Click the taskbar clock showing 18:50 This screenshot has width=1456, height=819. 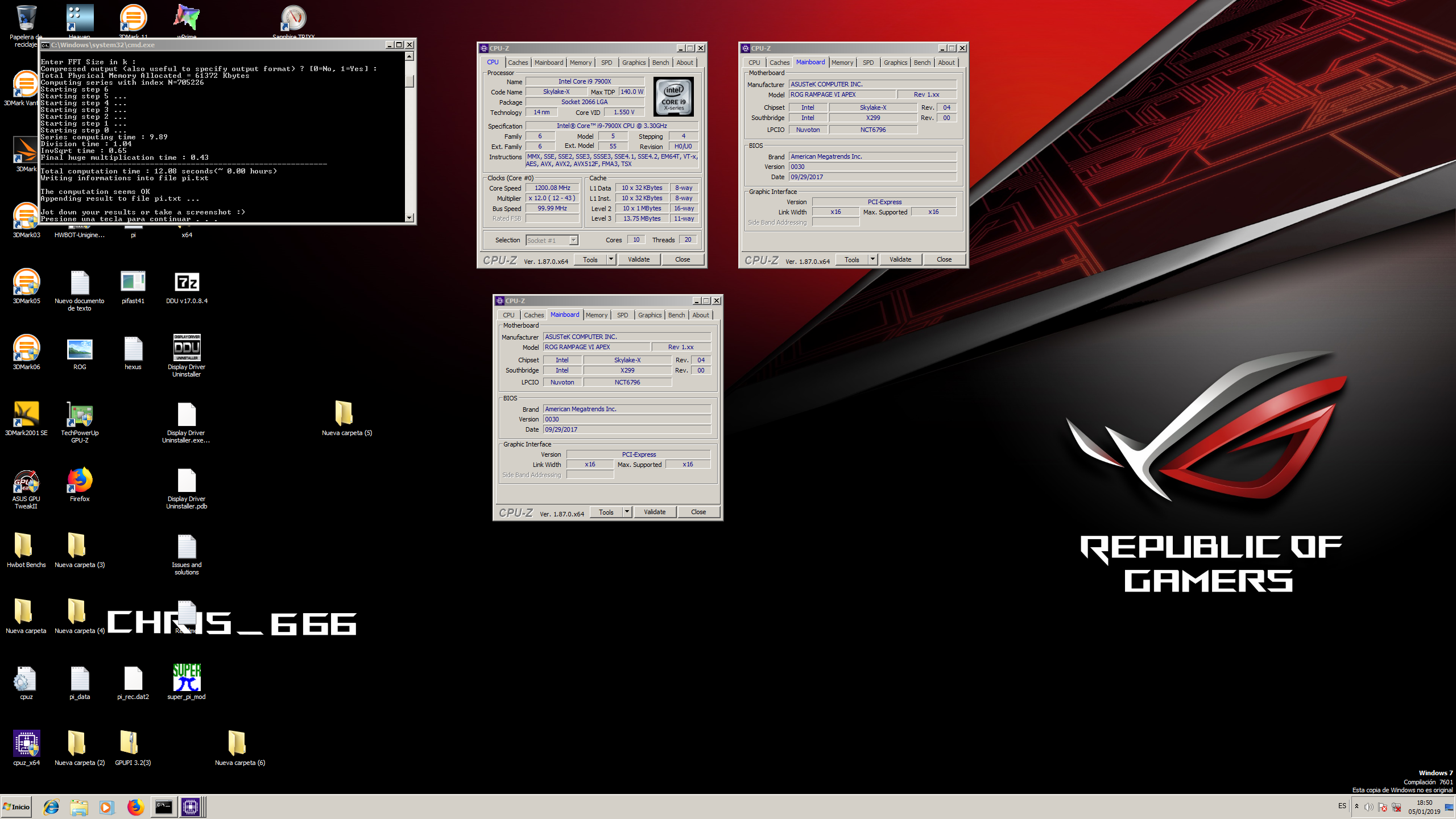pyautogui.click(x=1424, y=807)
